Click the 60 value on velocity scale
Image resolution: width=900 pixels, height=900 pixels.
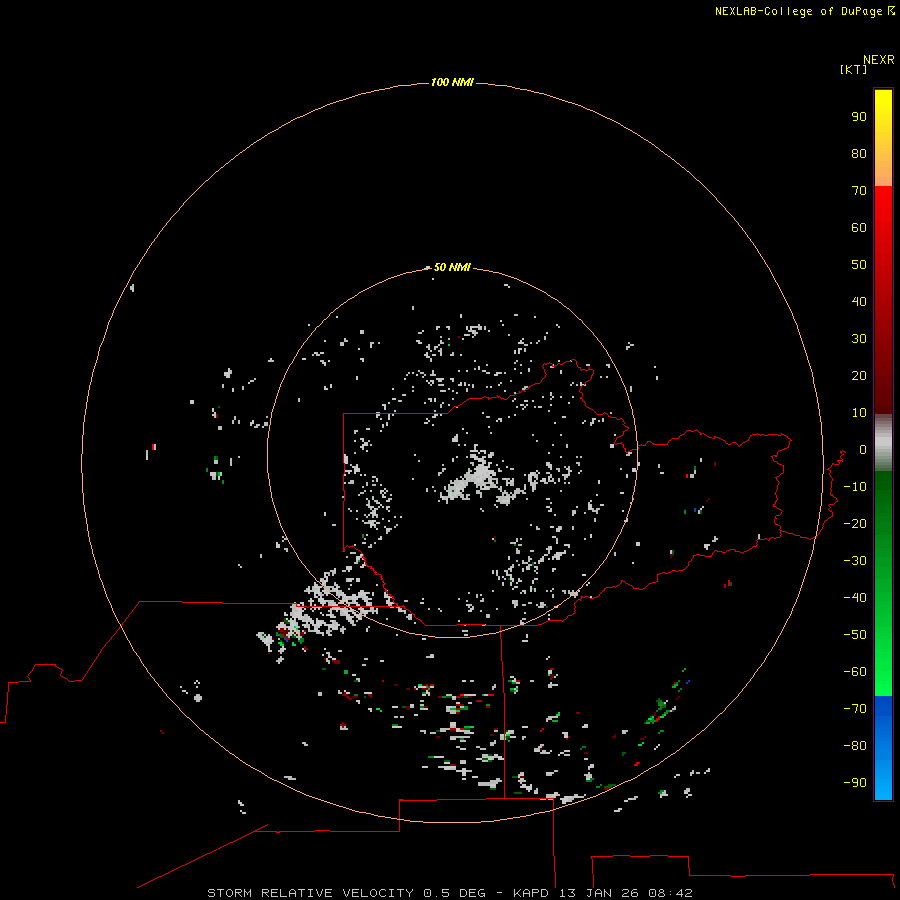(859, 228)
